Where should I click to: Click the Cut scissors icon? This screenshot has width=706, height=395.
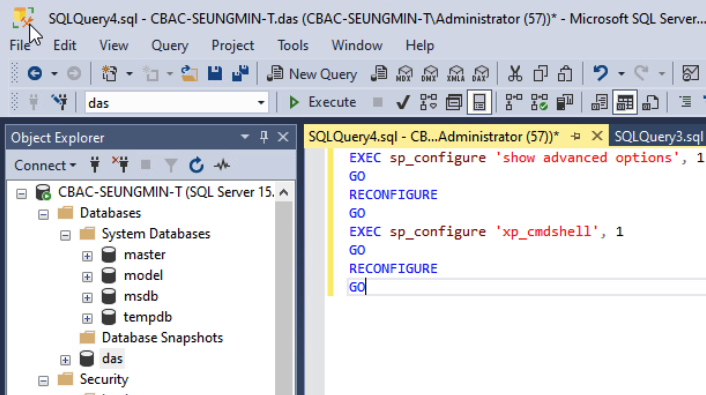tap(515, 73)
